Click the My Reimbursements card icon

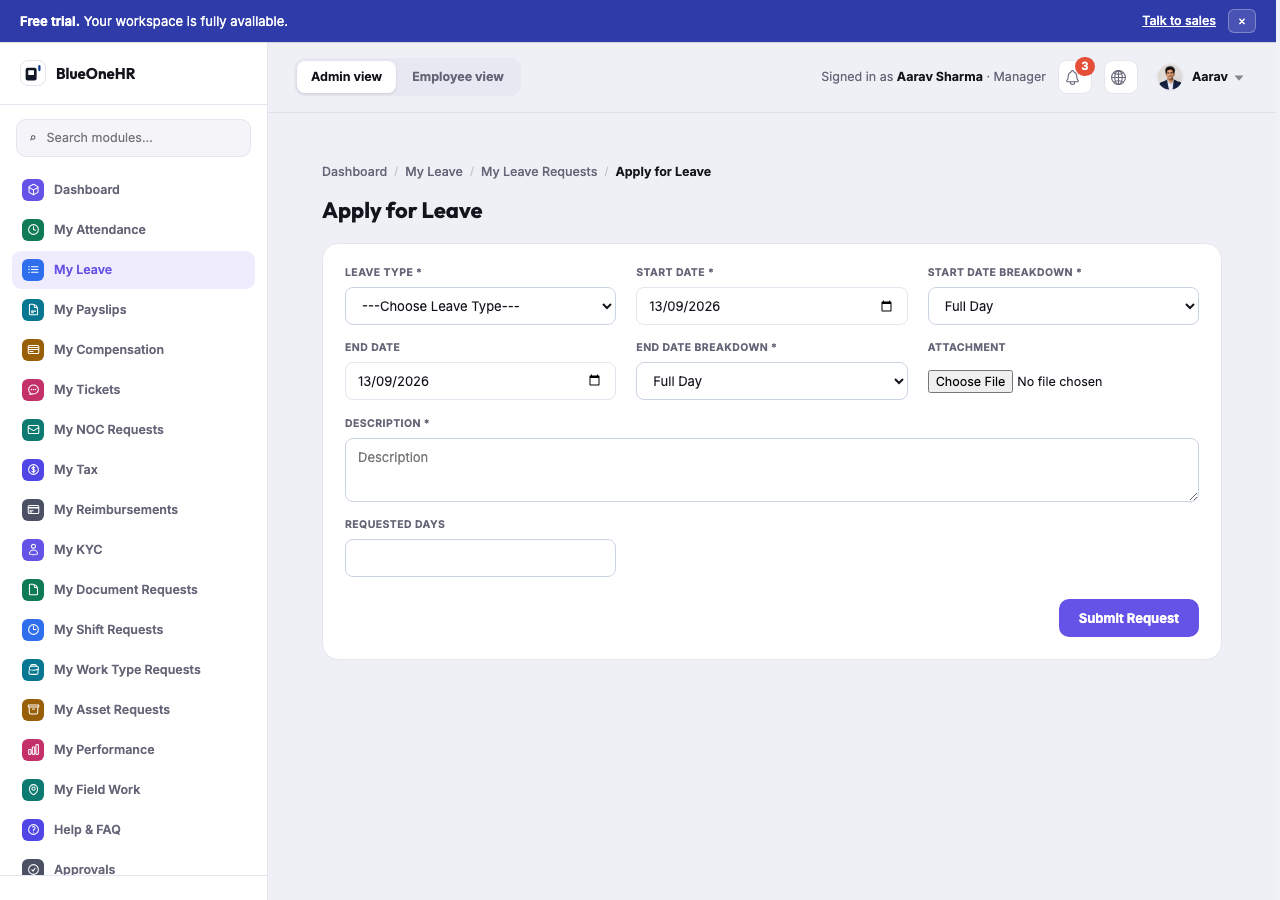[x=33, y=510]
